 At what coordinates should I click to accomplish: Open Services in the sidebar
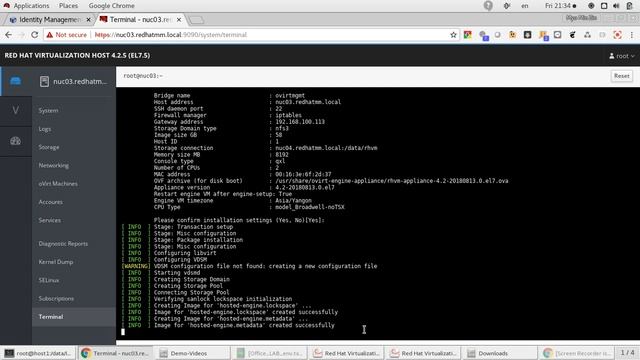[x=50, y=220]
